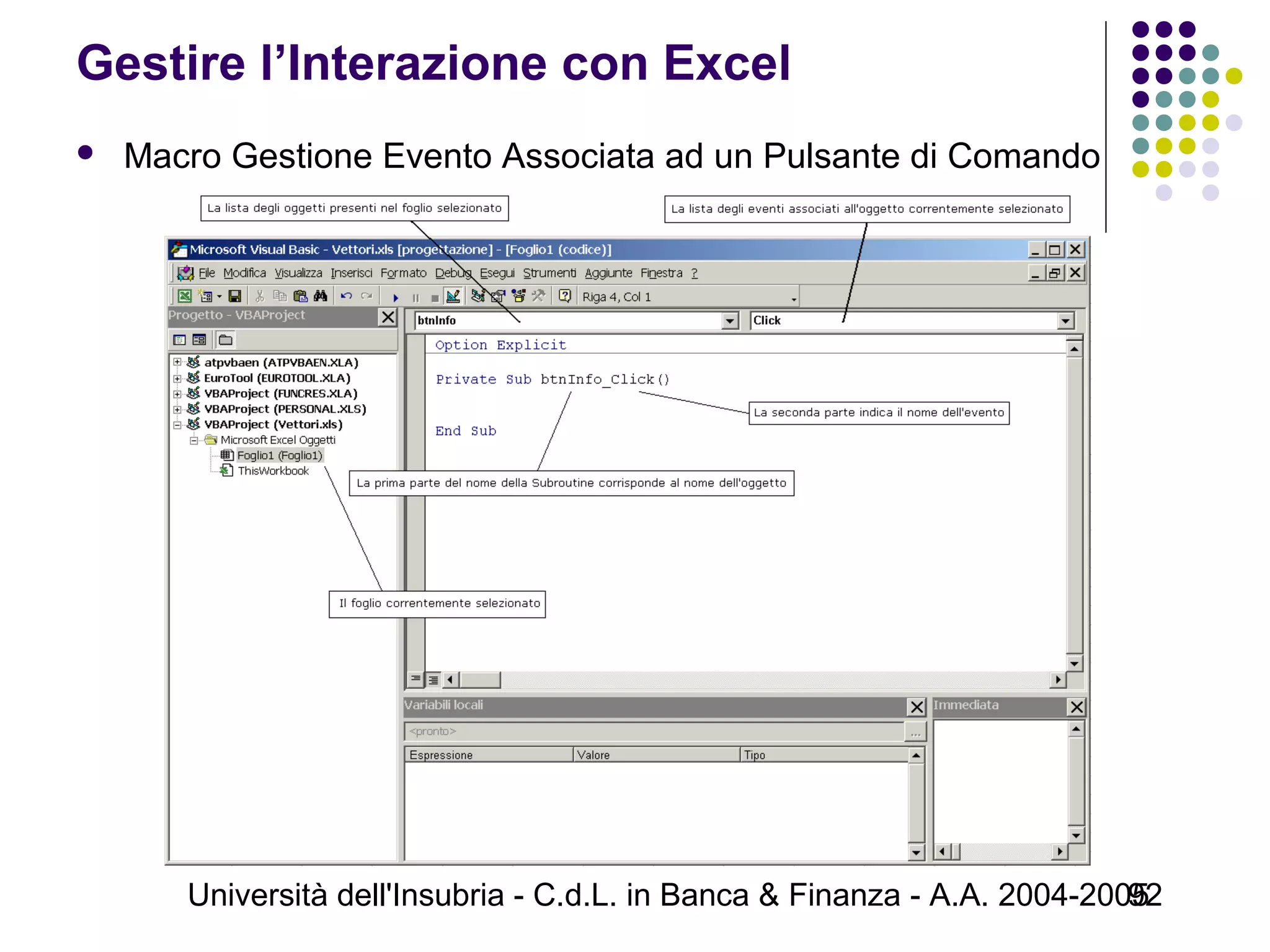The width and height of the screenshot is (1270, 952).
Task: Open the Aggiunte menu
Action: click(608, 273)
